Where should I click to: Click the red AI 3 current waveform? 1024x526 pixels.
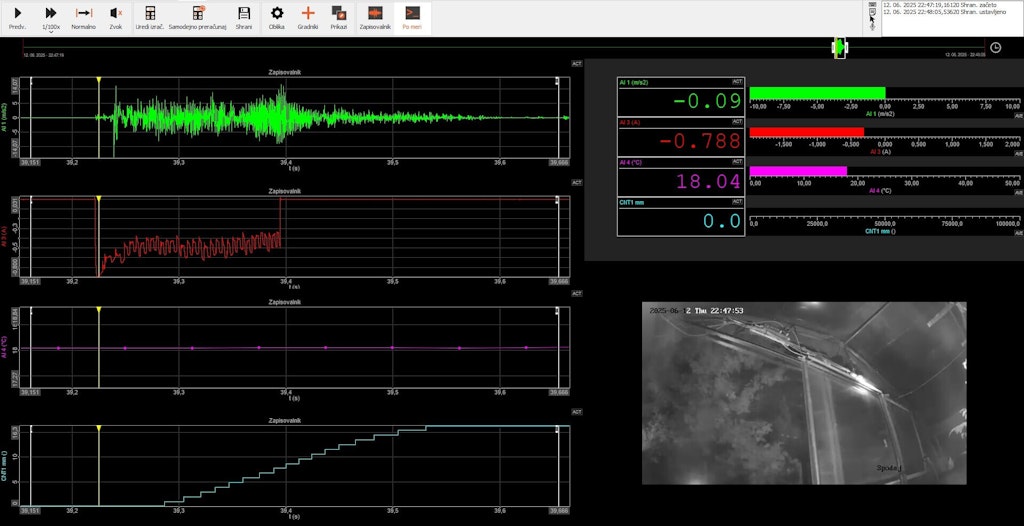pyautogui.click(x=189, y=247)
